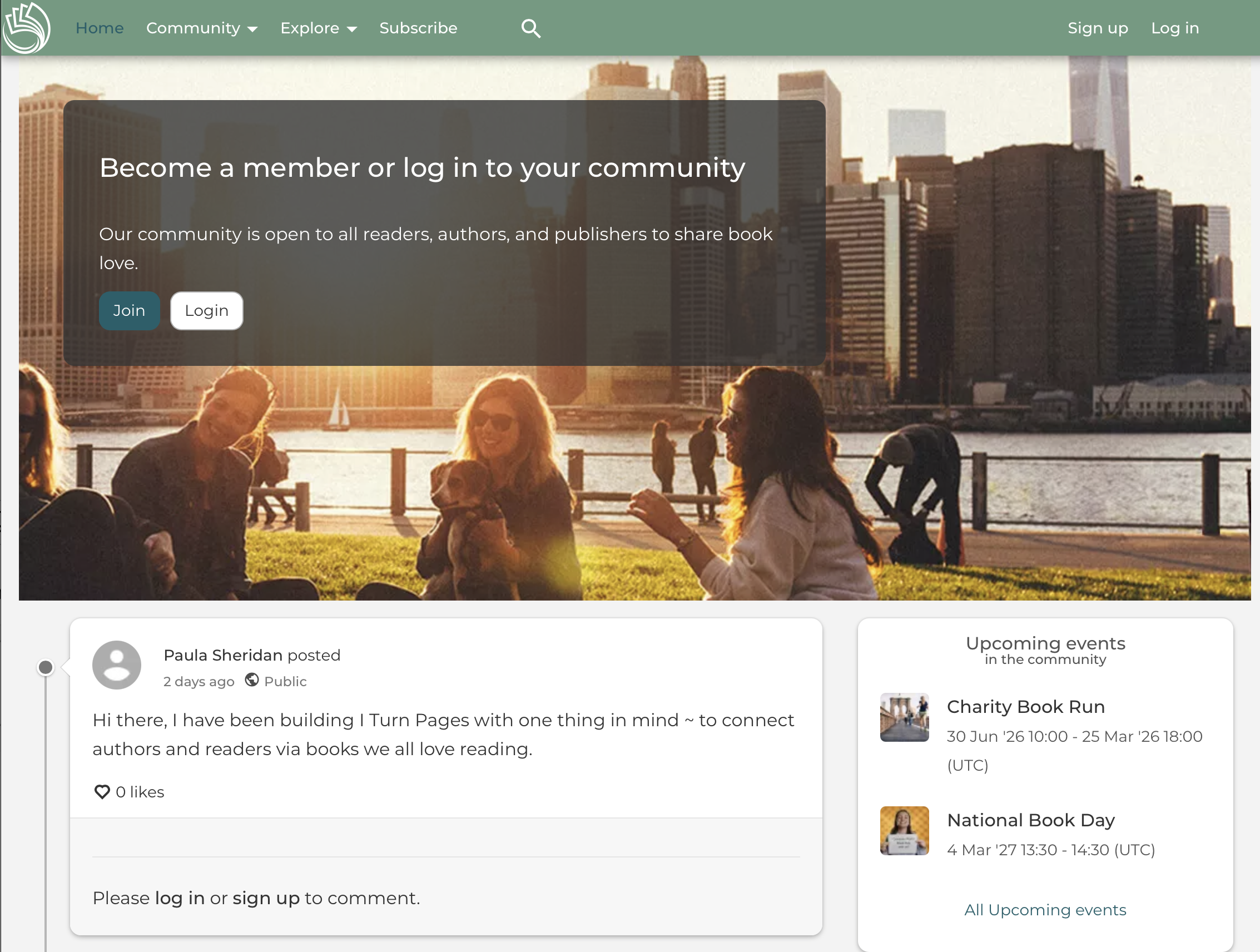
Task: Go to the Home menu item
Action: point(100,28)
